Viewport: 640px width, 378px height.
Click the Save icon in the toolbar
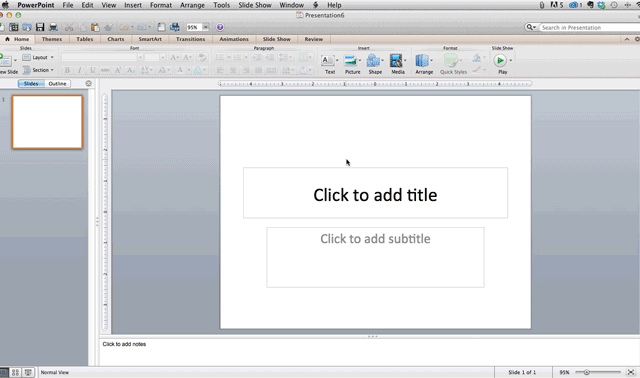tap(40, 27)
